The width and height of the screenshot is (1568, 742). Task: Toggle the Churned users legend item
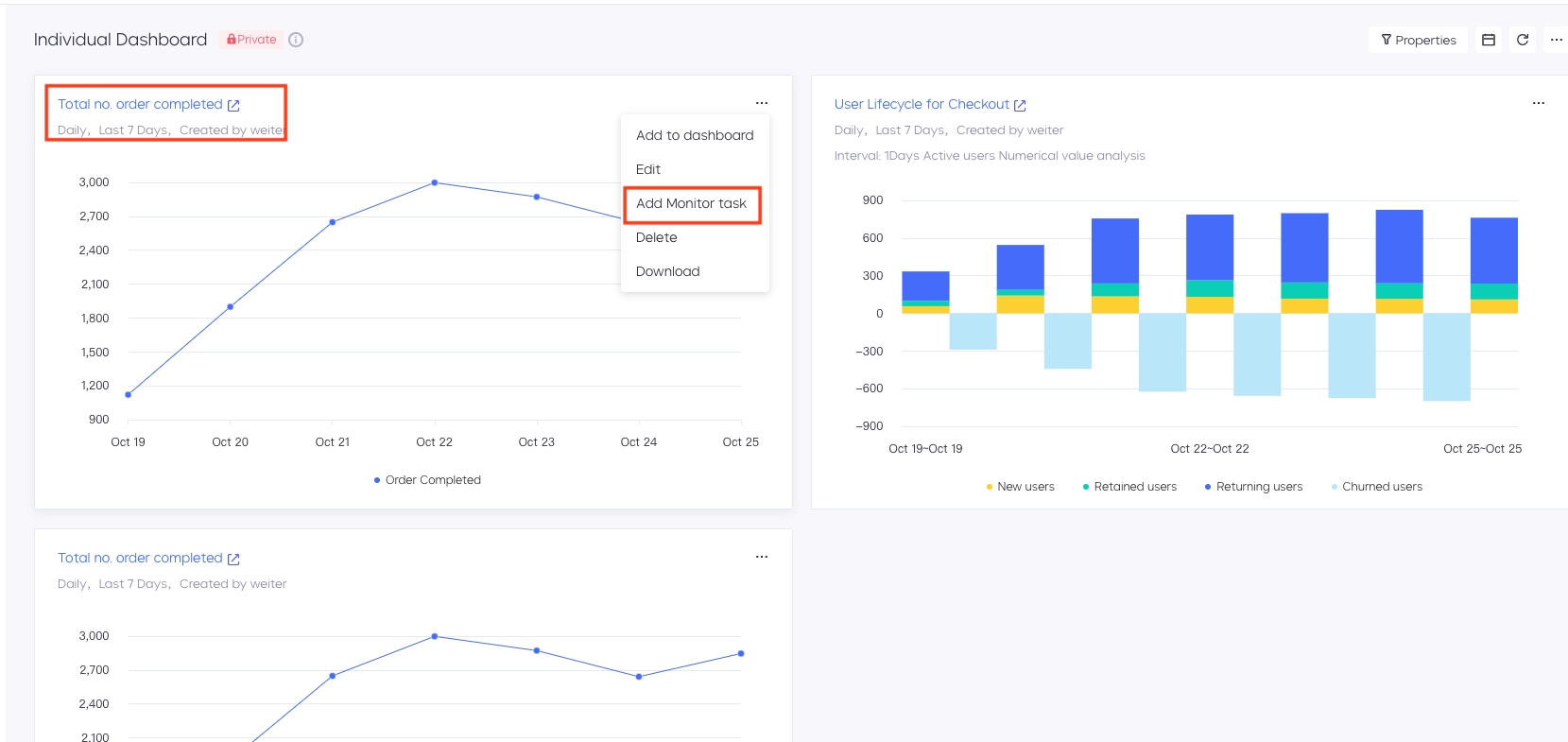coord(1376,487)
